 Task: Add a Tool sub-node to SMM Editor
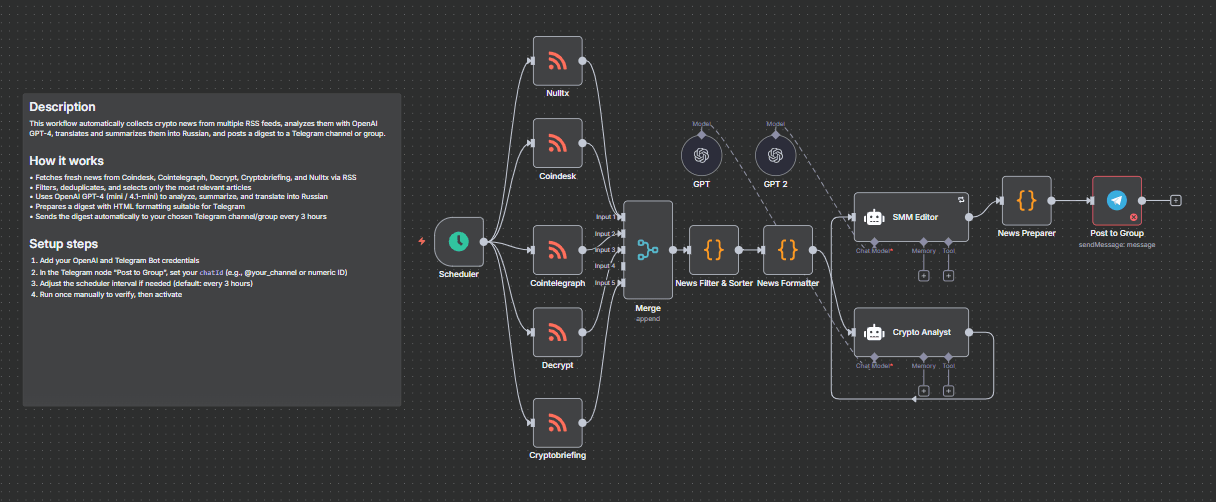point(949,275)
